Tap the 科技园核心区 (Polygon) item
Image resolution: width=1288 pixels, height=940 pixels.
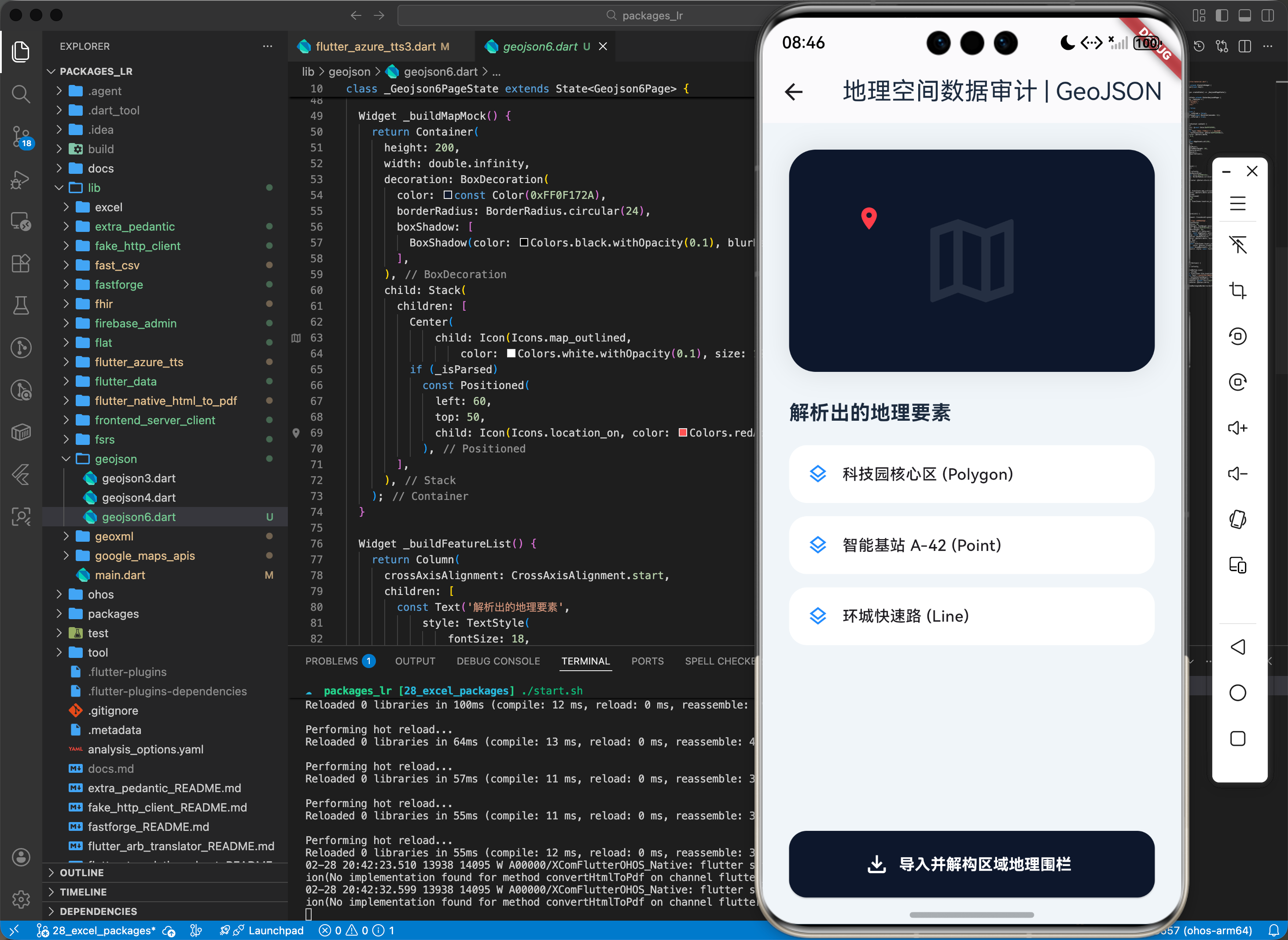pyautogui.click(x=971, y=474)
